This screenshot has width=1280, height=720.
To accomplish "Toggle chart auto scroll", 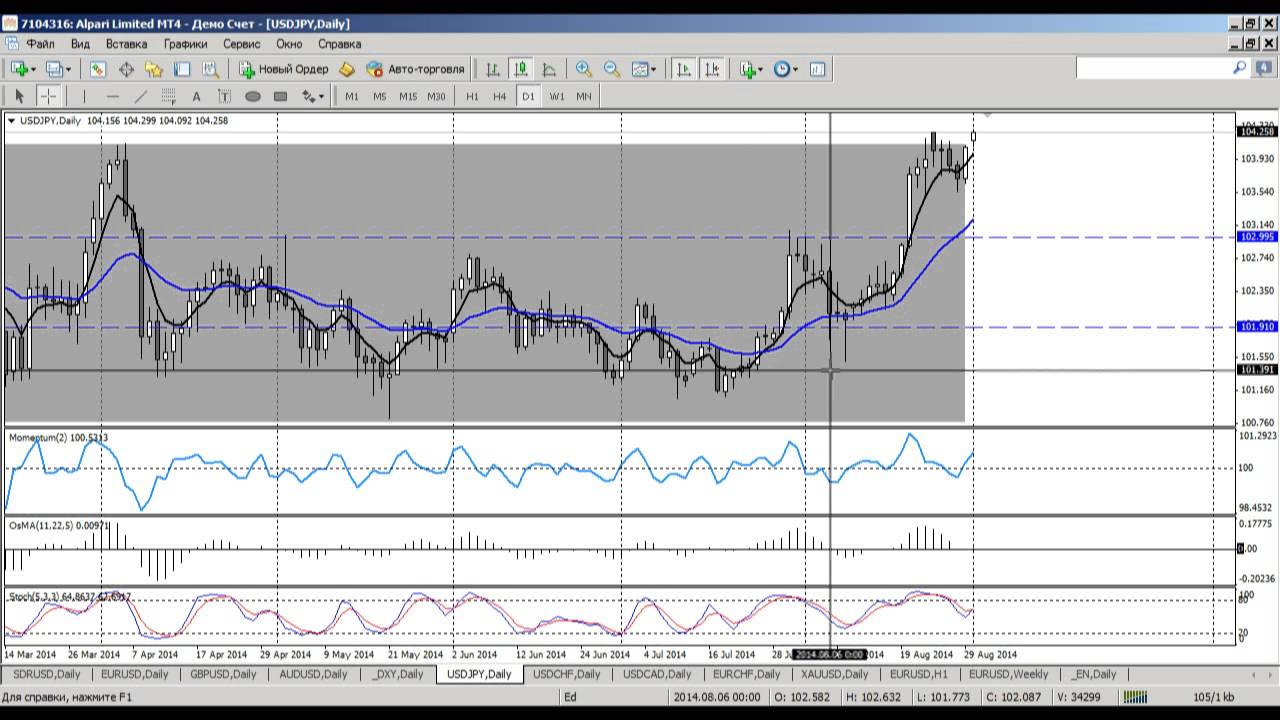I will (684, 69).
